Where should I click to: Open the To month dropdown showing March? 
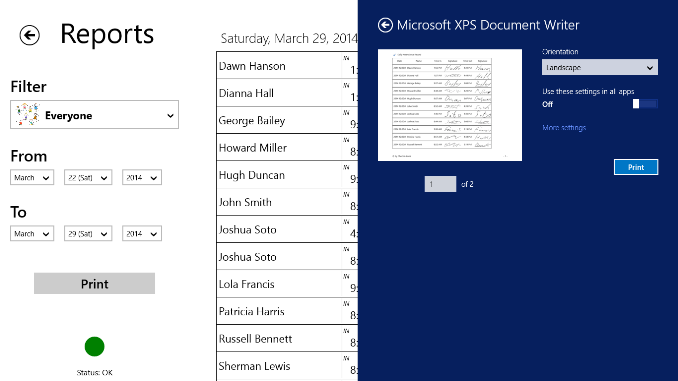[32, 234]
